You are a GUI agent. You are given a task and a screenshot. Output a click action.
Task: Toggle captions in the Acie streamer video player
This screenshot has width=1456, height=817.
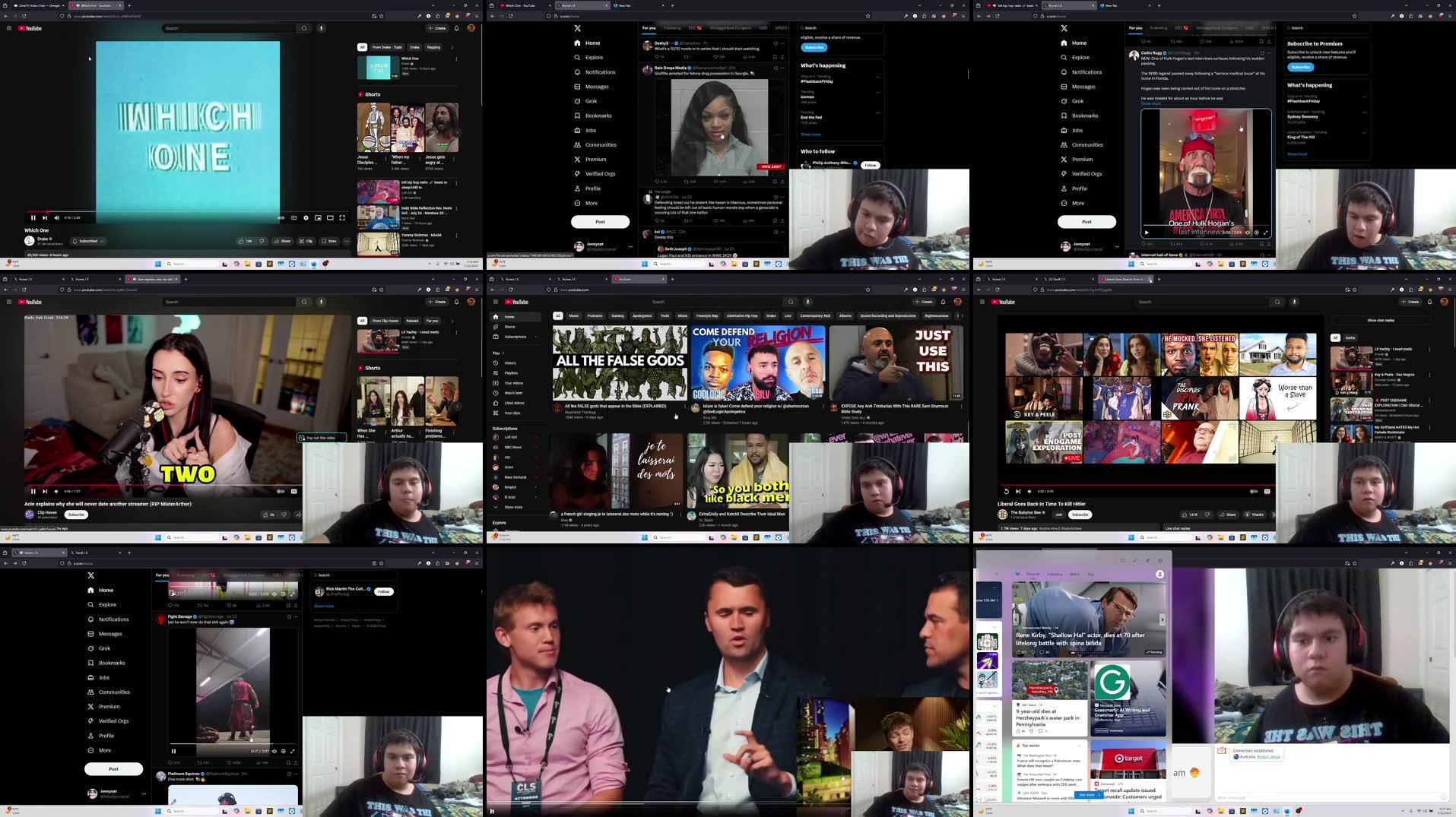[293, 491]
